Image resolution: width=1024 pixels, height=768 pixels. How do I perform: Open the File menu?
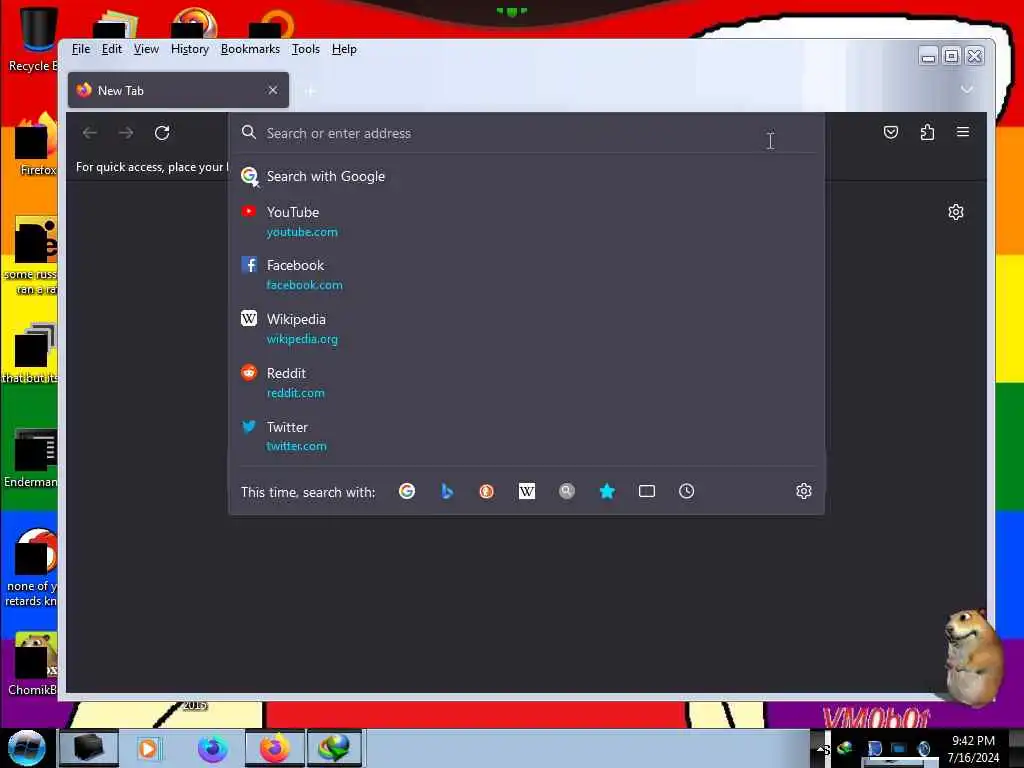click(81, 49)
